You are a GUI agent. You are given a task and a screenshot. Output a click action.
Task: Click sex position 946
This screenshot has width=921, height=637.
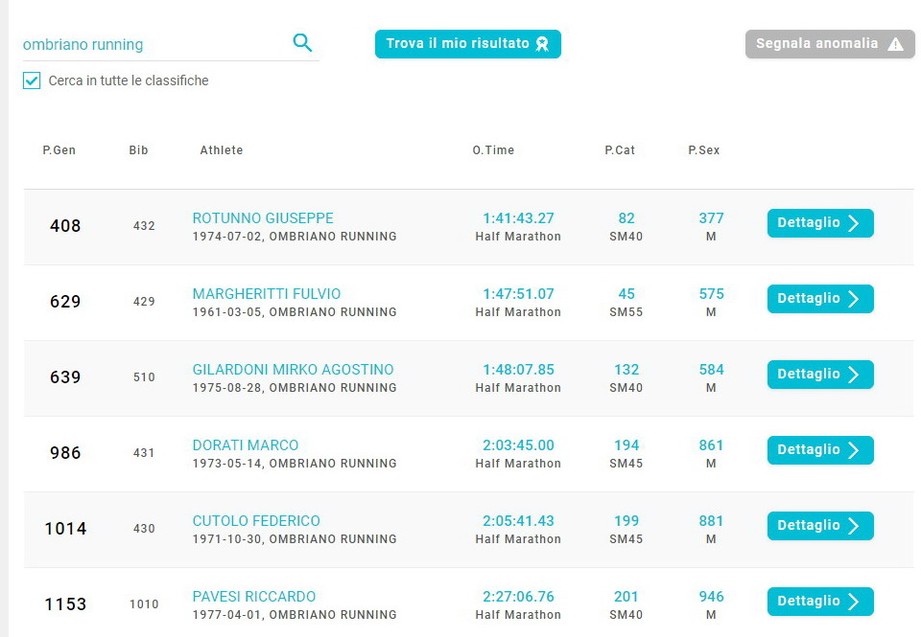click(711, 596)
